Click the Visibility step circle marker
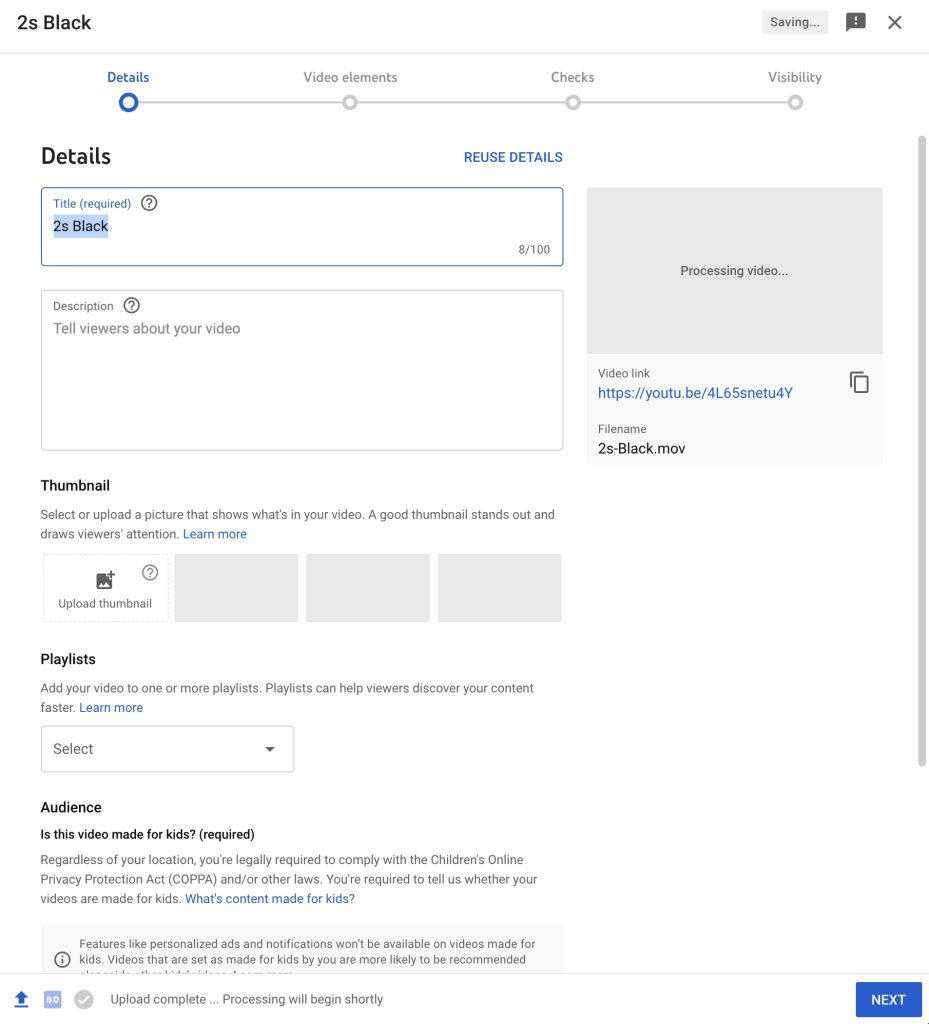Screen dimensions: 929x1024 click(x=795, y=103)
